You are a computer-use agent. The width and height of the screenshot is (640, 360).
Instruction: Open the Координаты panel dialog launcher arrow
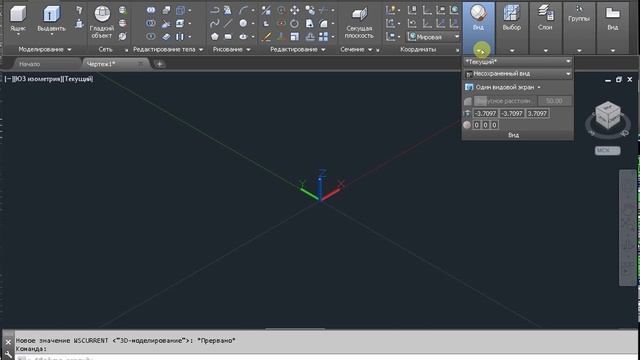click(457, 50)
